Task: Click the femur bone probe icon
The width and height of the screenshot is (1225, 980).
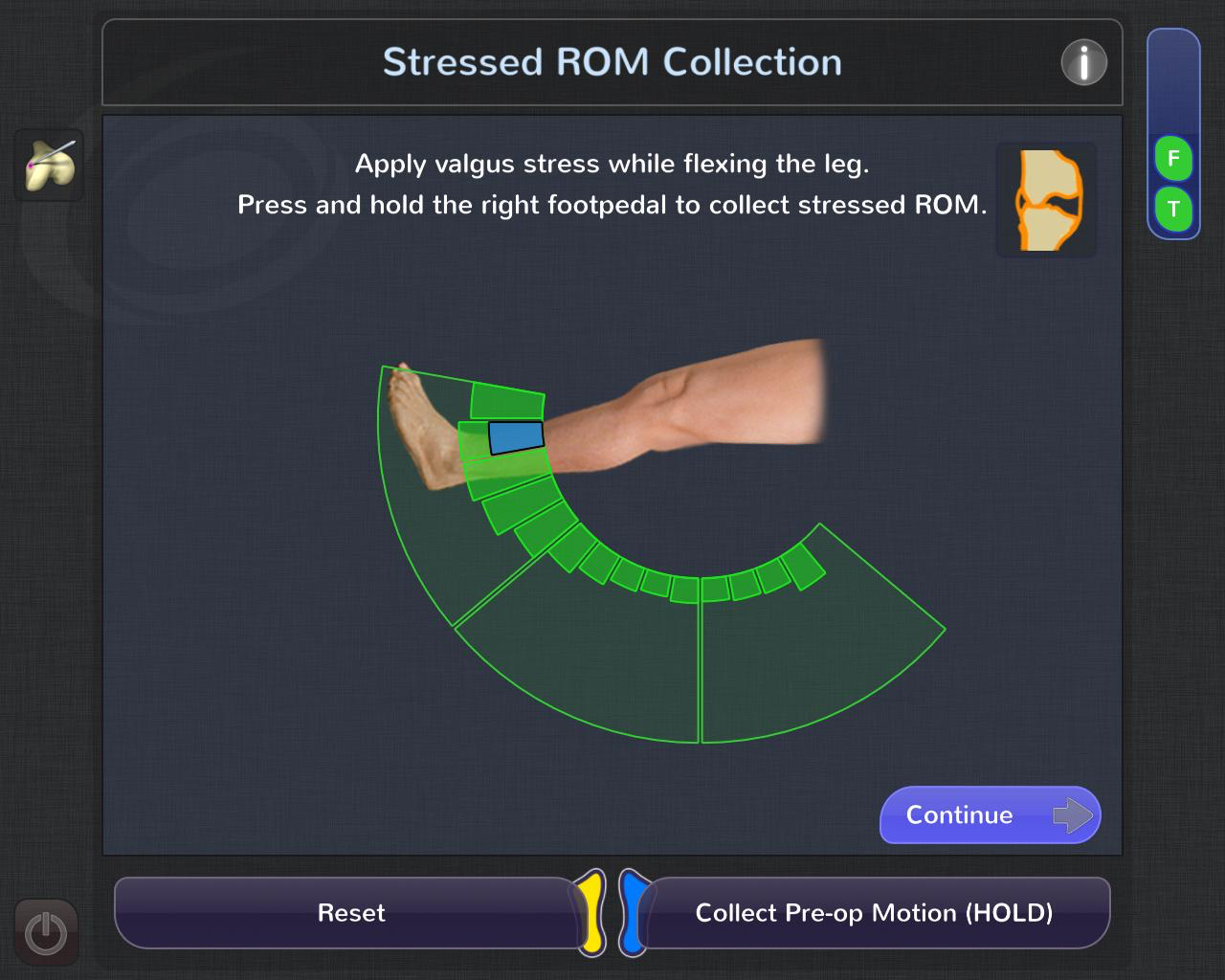Action: pyautogui.click(x=50, y=166)
